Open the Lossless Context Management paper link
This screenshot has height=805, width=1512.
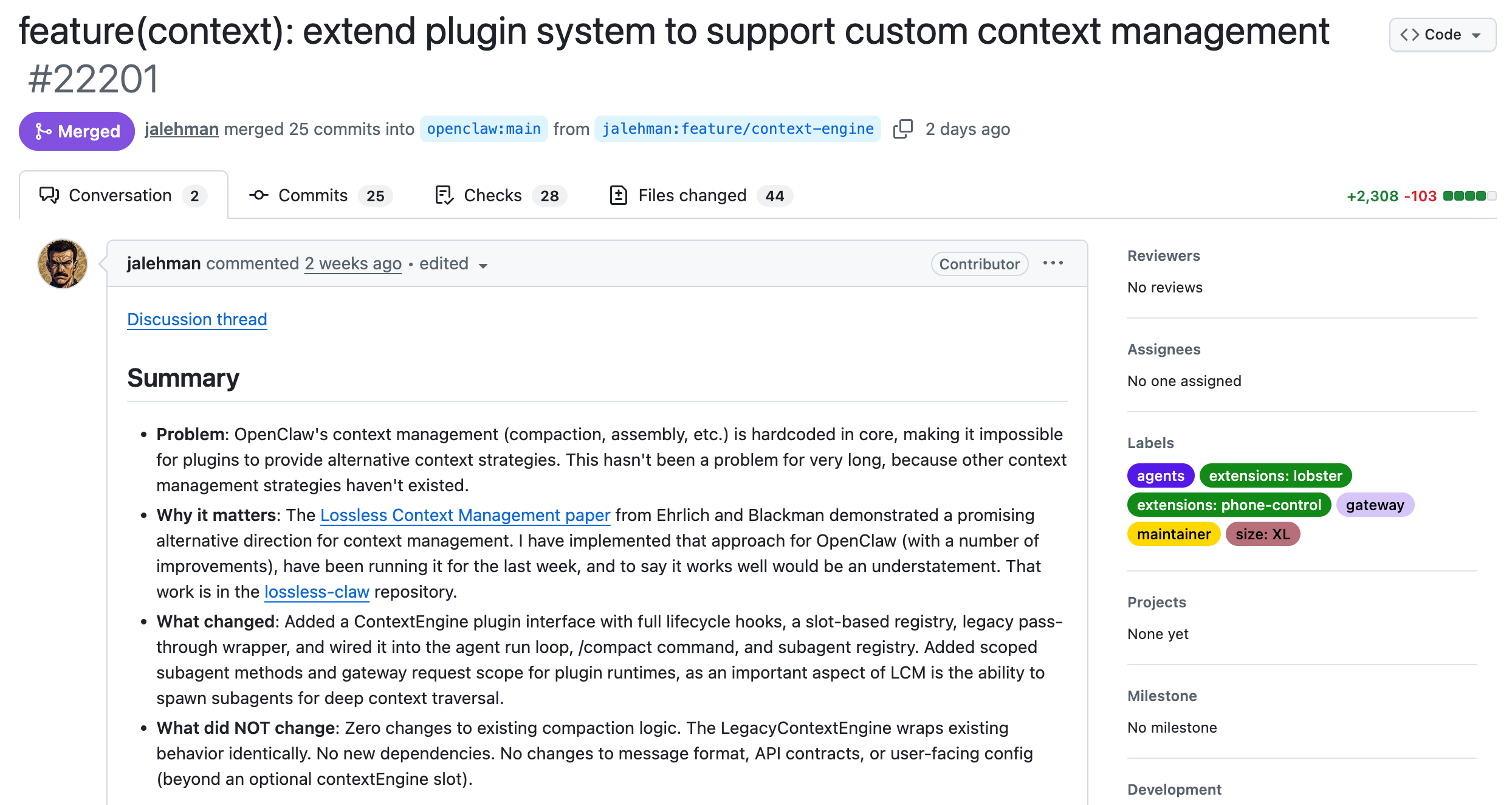465,515
